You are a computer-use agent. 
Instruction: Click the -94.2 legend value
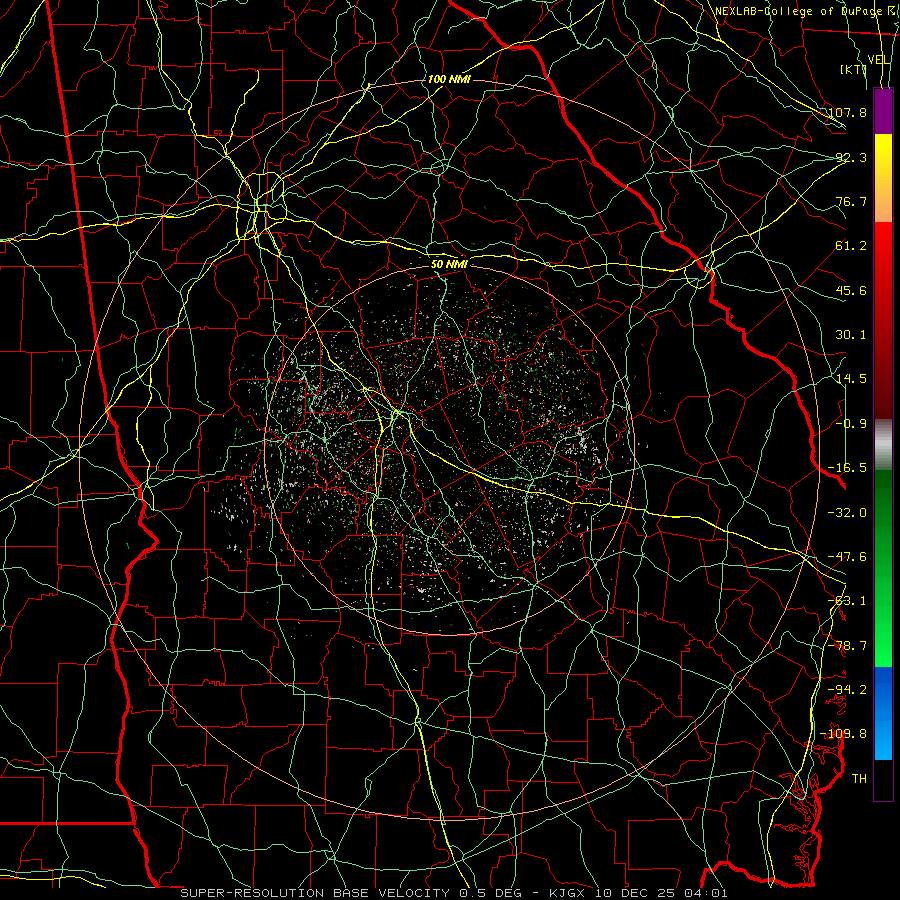(x=847, y=689)
